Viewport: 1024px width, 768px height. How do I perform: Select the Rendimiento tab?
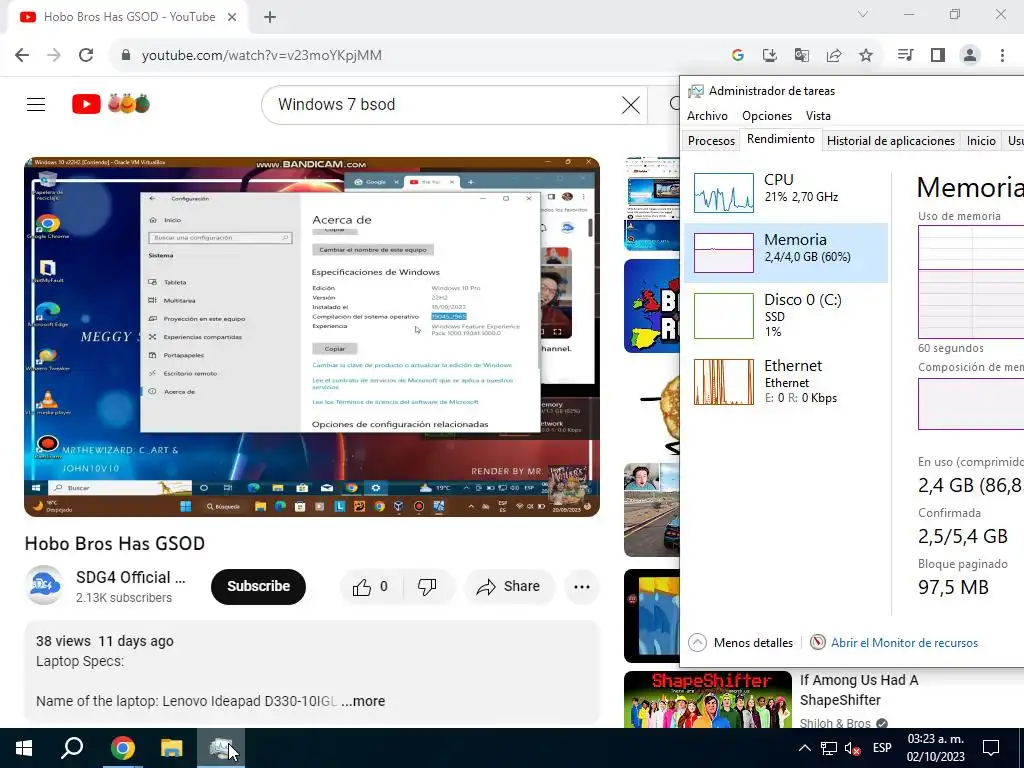[x=780, y=139]
